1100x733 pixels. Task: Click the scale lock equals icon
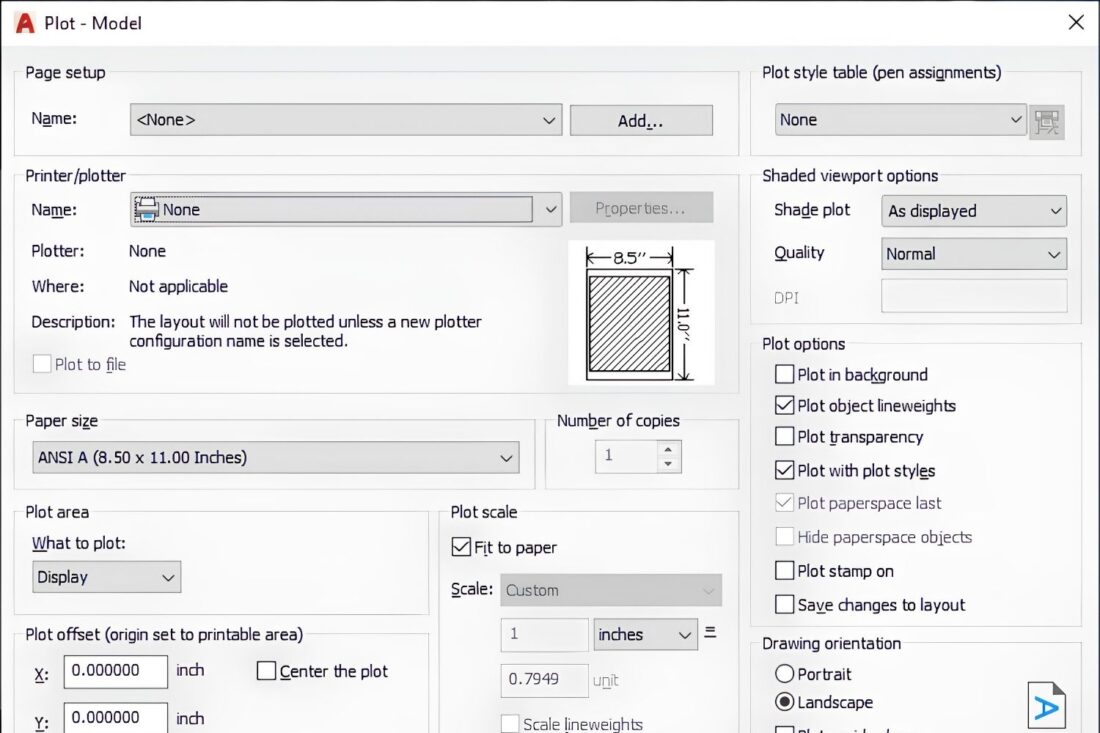[710, 632]
